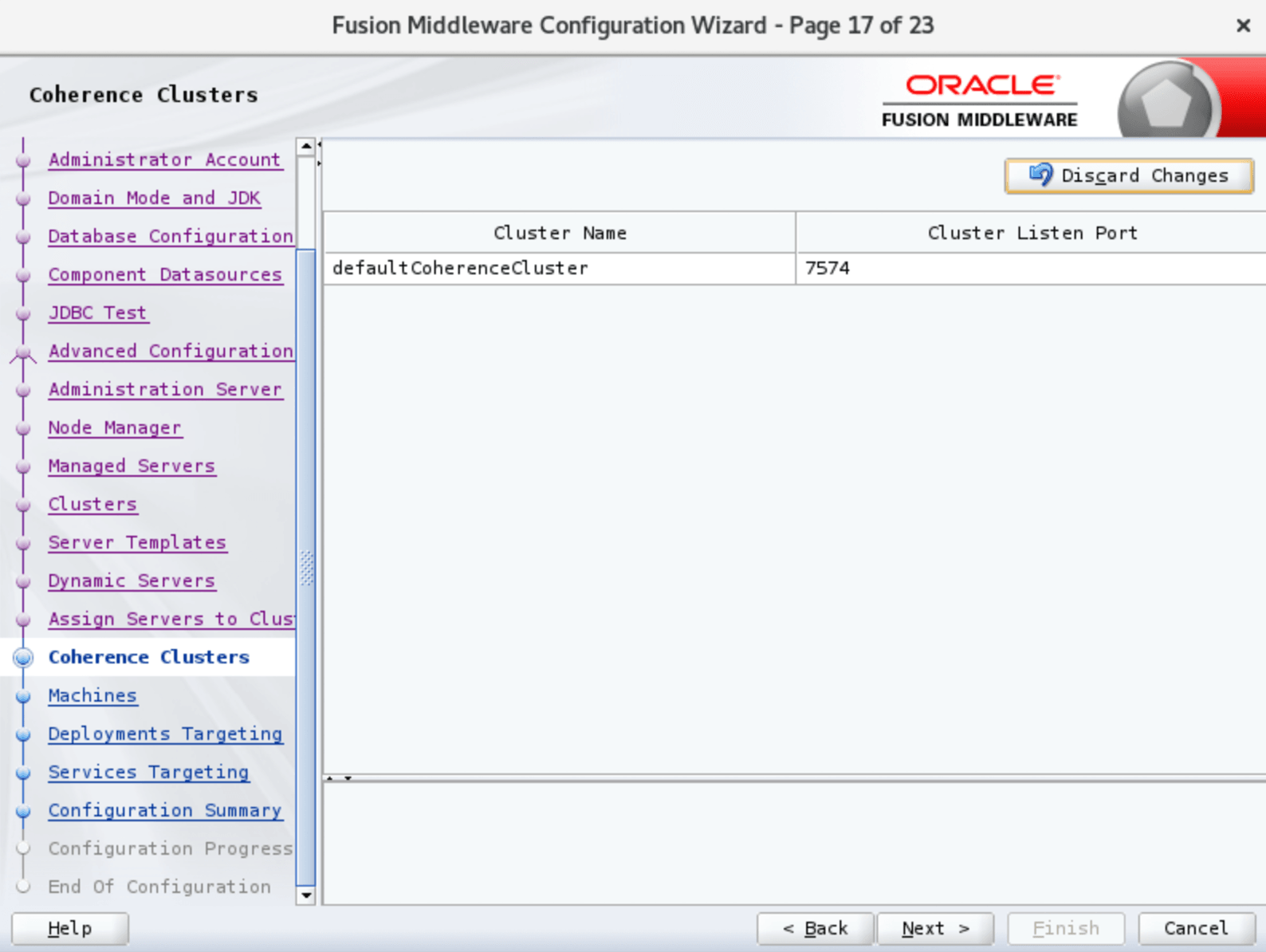This screenshot has width=1266, height=952.
Task: Click the Administration Server step bullet icon
Action: [x=23, y=390]
